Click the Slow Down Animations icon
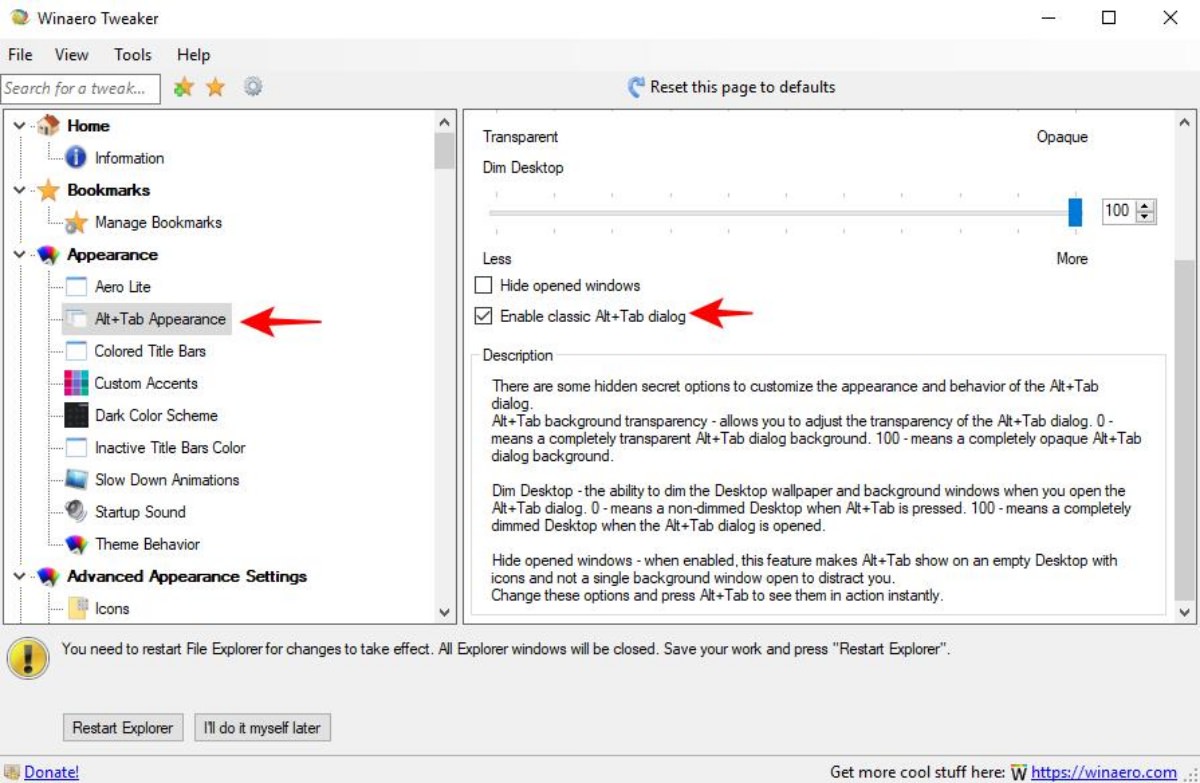The width and height of the screenshot is (1200, 783). (76, 480)
